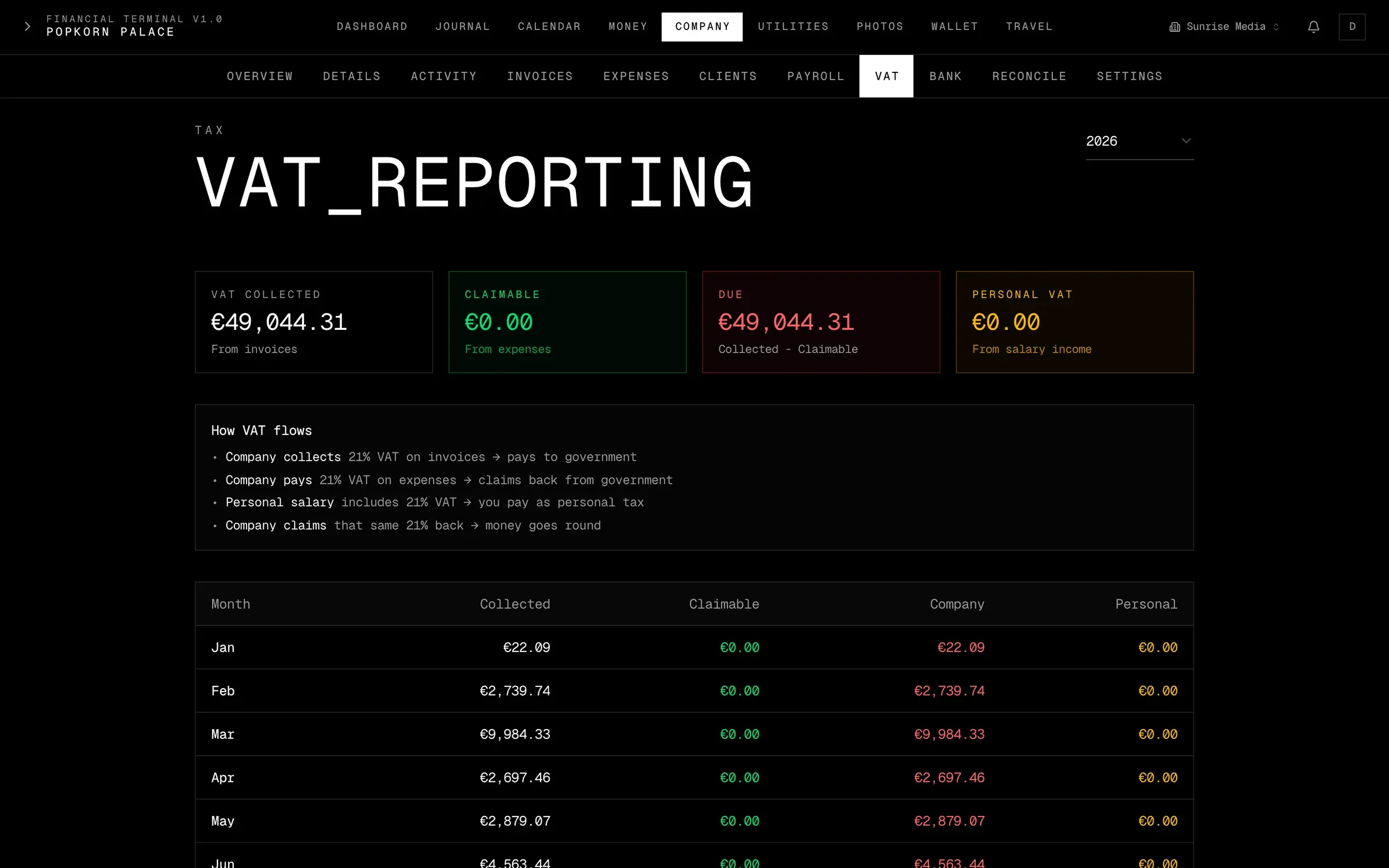The width and height of the screenshot is (1389, 868).
Task: Go to the Expenses tab
Action: [636, 76]
